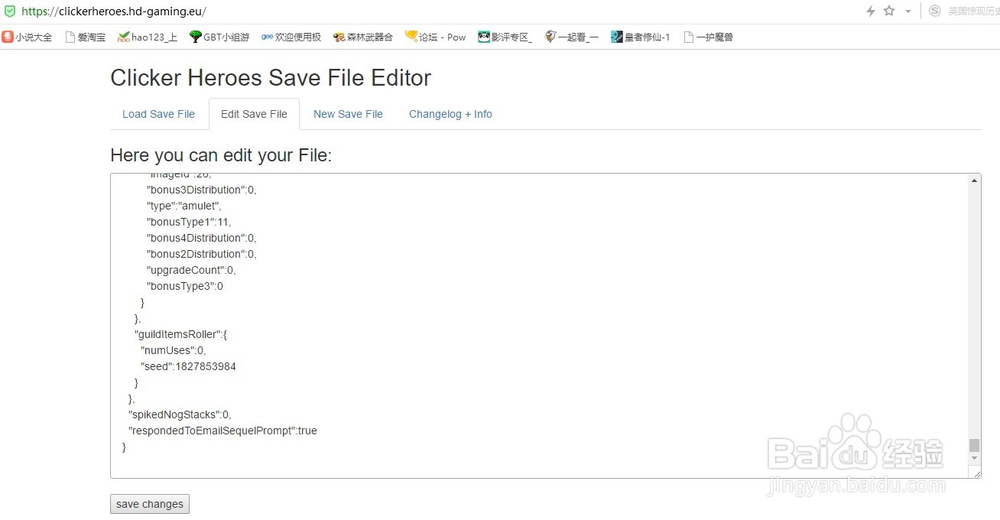The height and width of the screenshot is (520, 1000).
Task: Click the textarea scrollbar up arrow
Action: coord(974,181)
